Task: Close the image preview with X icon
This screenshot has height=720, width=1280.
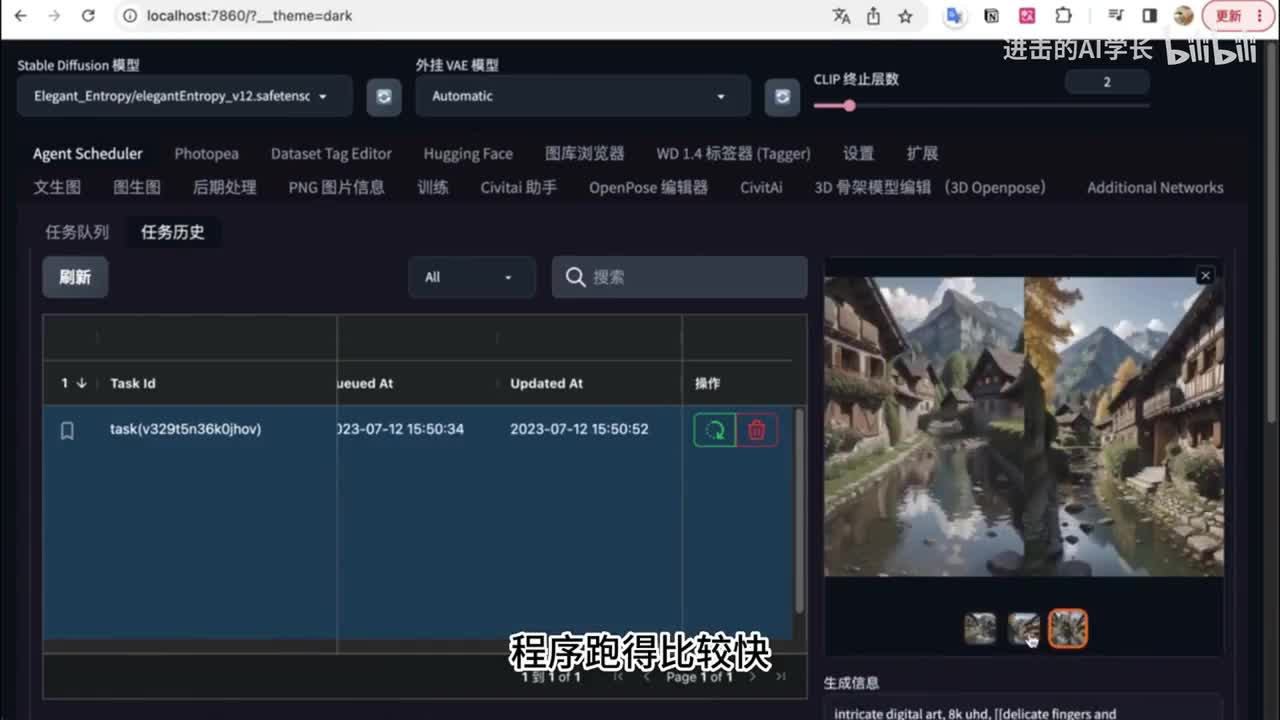Action: pyautogui.click(x=1205, y=275)
